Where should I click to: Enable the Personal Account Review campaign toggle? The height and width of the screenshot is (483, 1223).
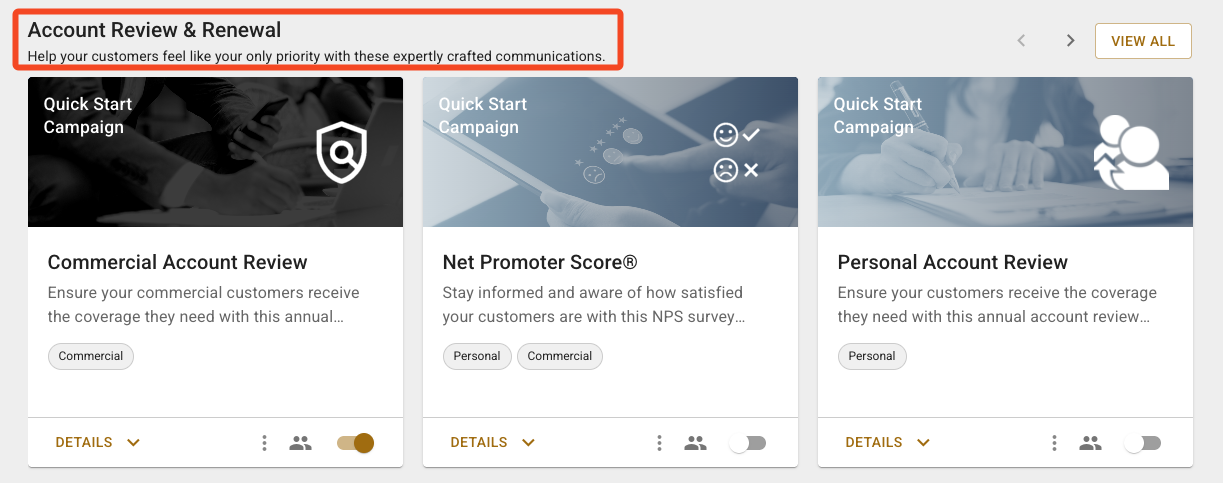[x=1143, y=443]
